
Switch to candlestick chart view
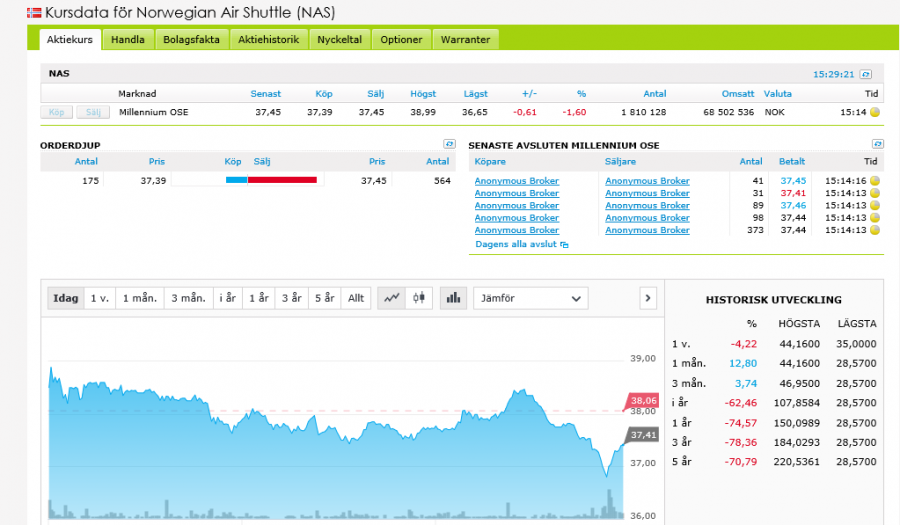(x=418, y=298)
